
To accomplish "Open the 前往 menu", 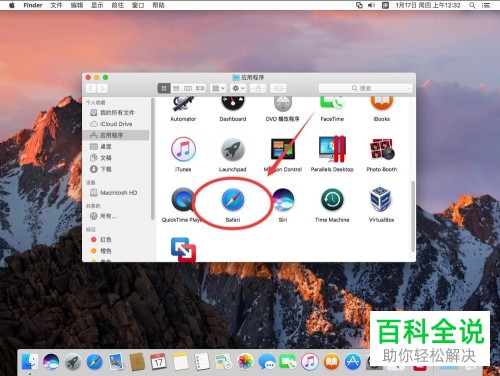I will (118, 5).
